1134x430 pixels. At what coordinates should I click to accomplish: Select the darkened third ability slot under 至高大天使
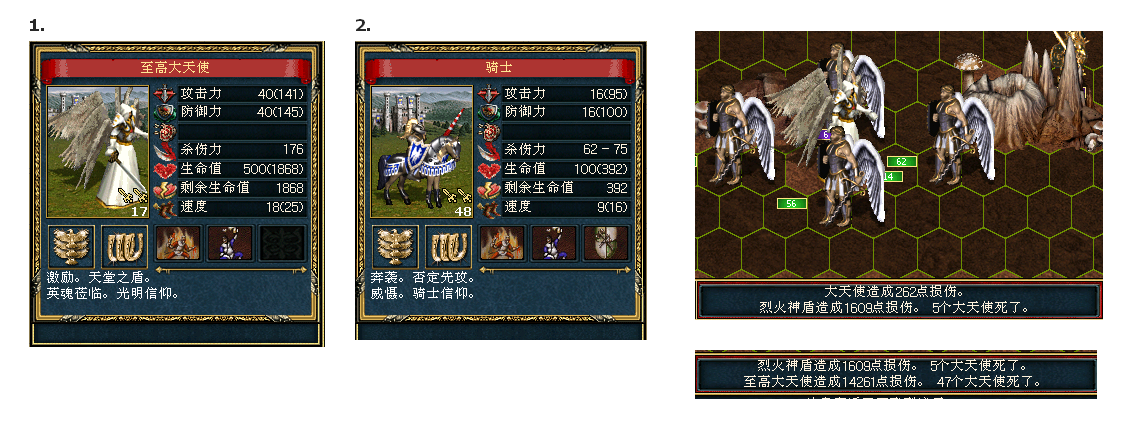pos(284,243)
